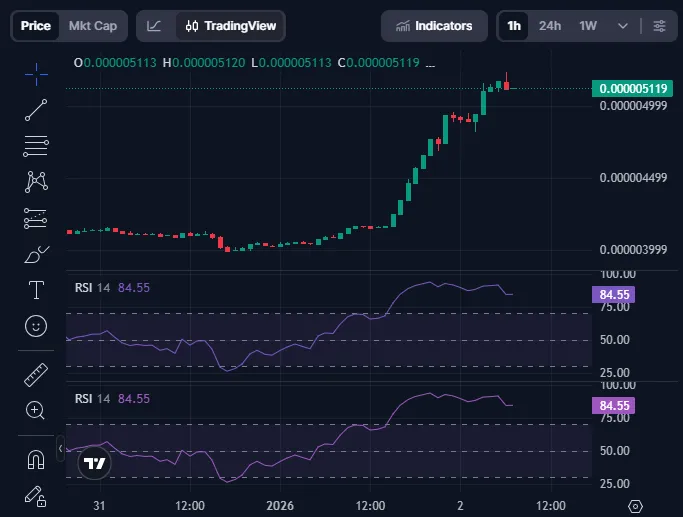Image resolution: width=683 pixels, height=517 pixels.
Task: Select the 24h timeframe
Action: coord(550,26)
